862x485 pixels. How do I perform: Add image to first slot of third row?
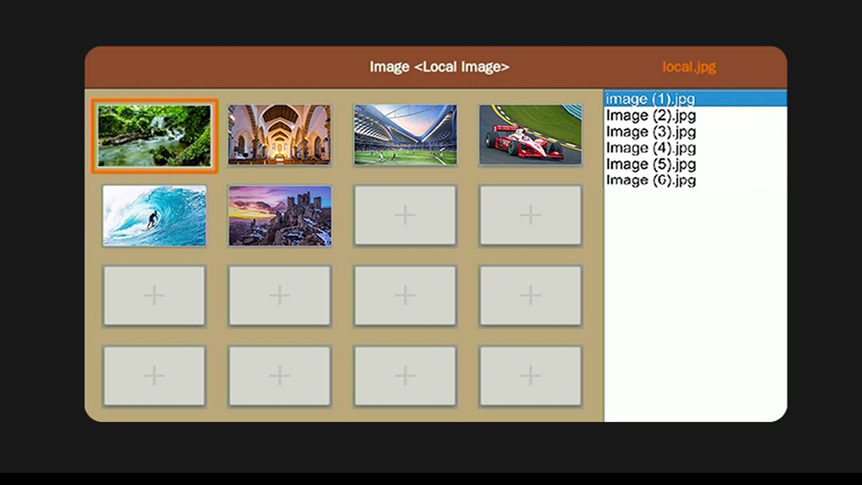(x=154, y=296)
